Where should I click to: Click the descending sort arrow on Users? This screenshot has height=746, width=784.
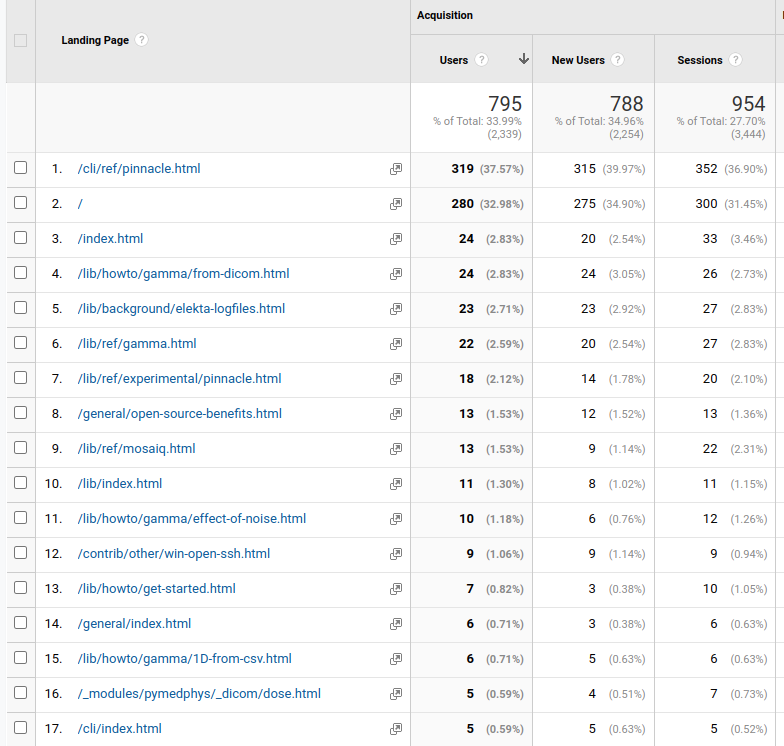pyautogui.click(x=524, y=59)
